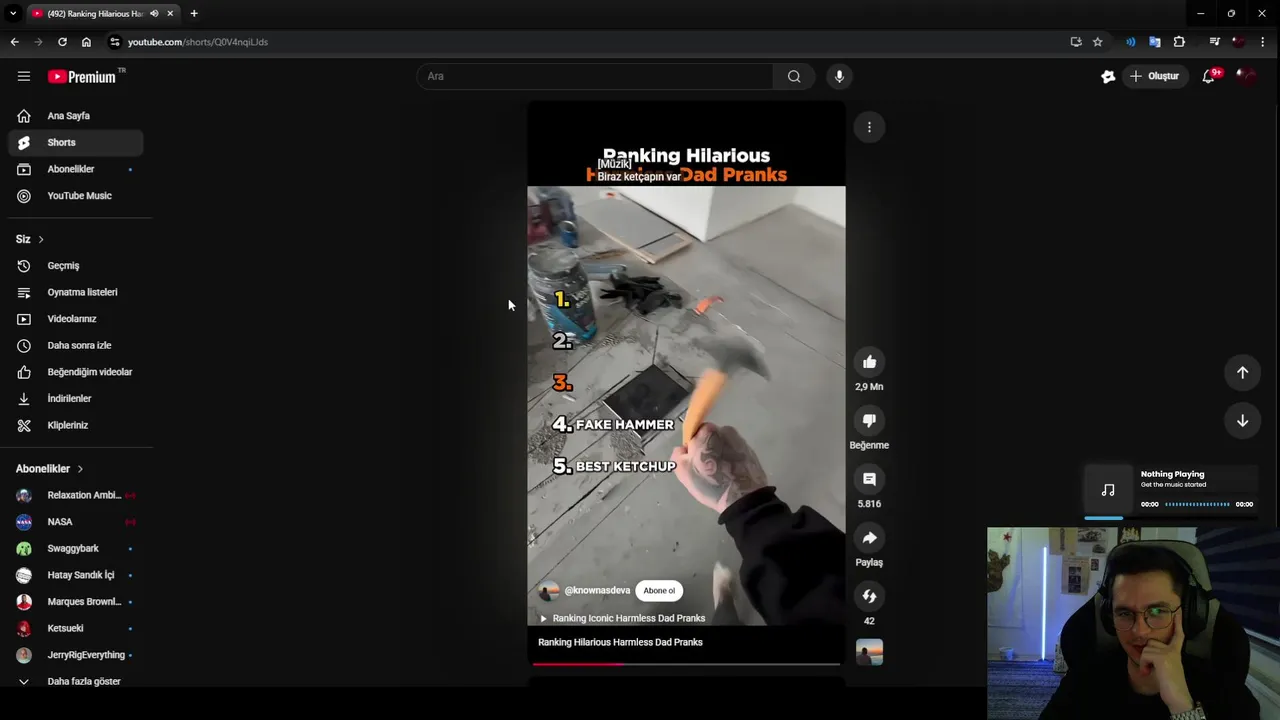
Task: Open Abonelikler sidebar item
Action: point(76,169)
